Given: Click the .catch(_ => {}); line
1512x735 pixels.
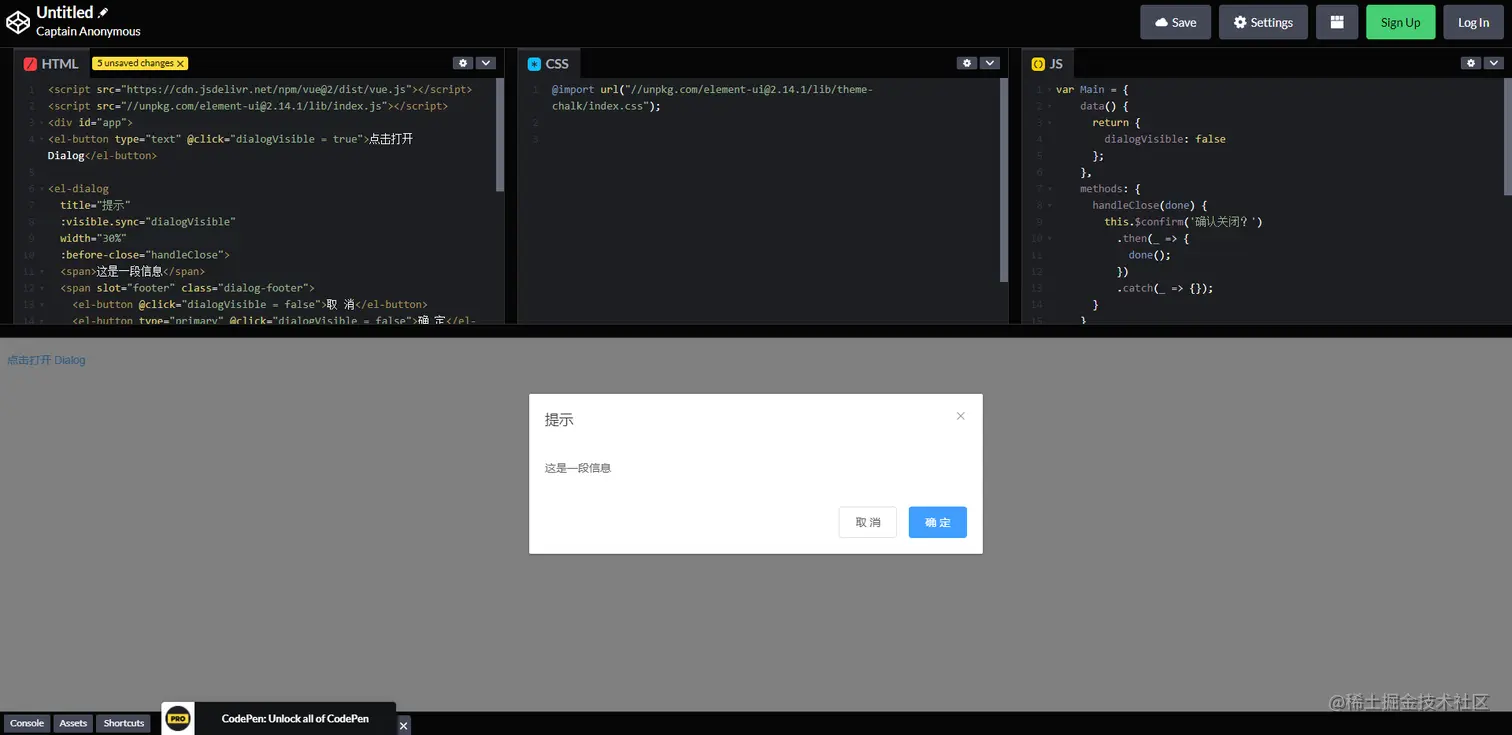Looking at the screenshot, I should tap(1165, 288).
